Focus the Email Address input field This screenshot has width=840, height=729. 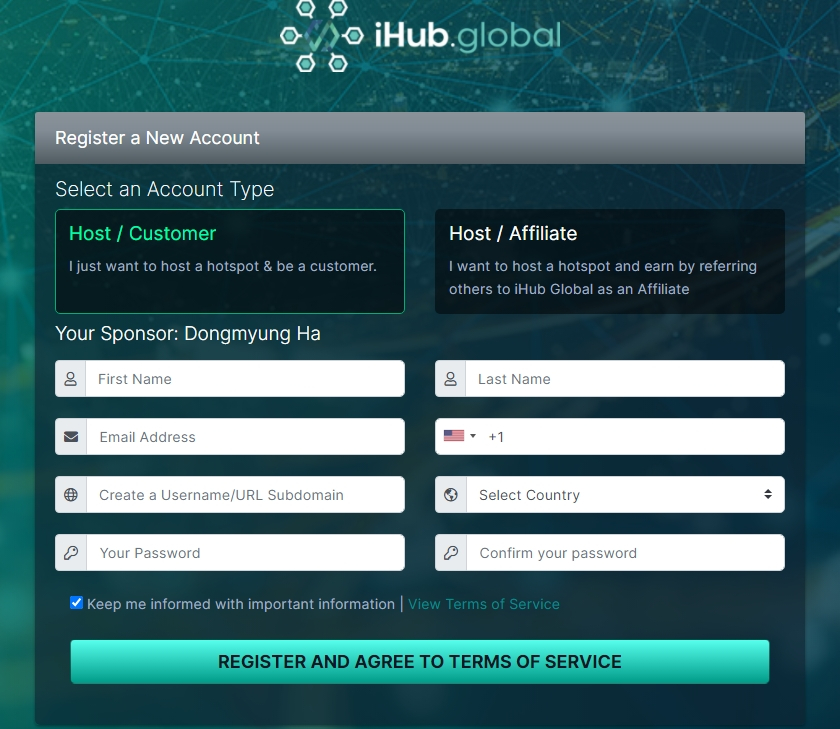pos(245,437)
